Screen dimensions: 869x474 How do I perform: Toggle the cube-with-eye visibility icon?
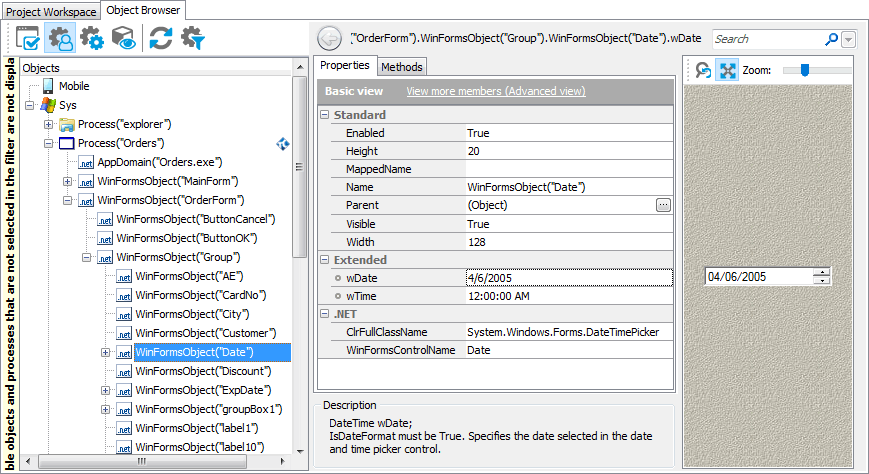click(123, 39)
